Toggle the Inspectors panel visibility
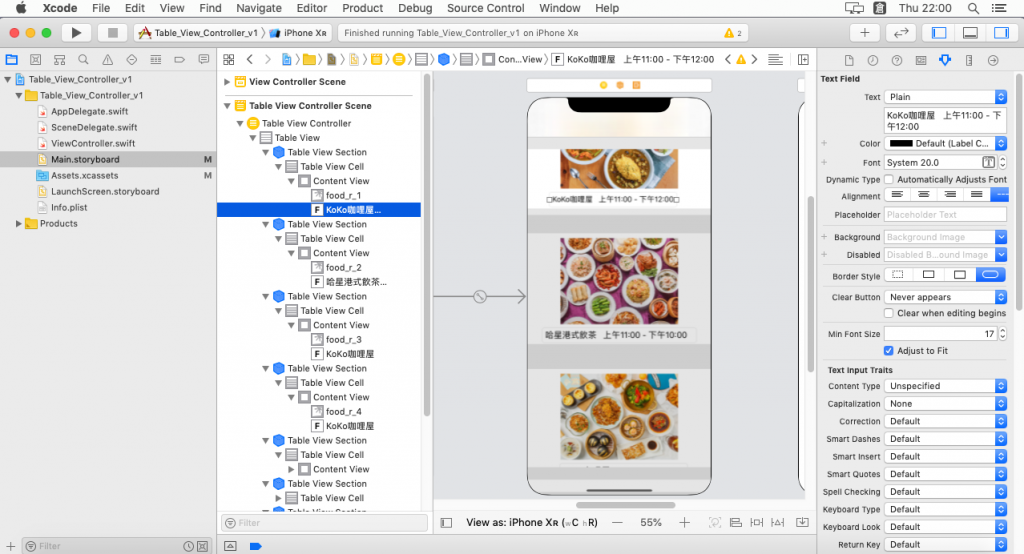The height and width of the screenshot is (554, 1024). coord(1001,33)
